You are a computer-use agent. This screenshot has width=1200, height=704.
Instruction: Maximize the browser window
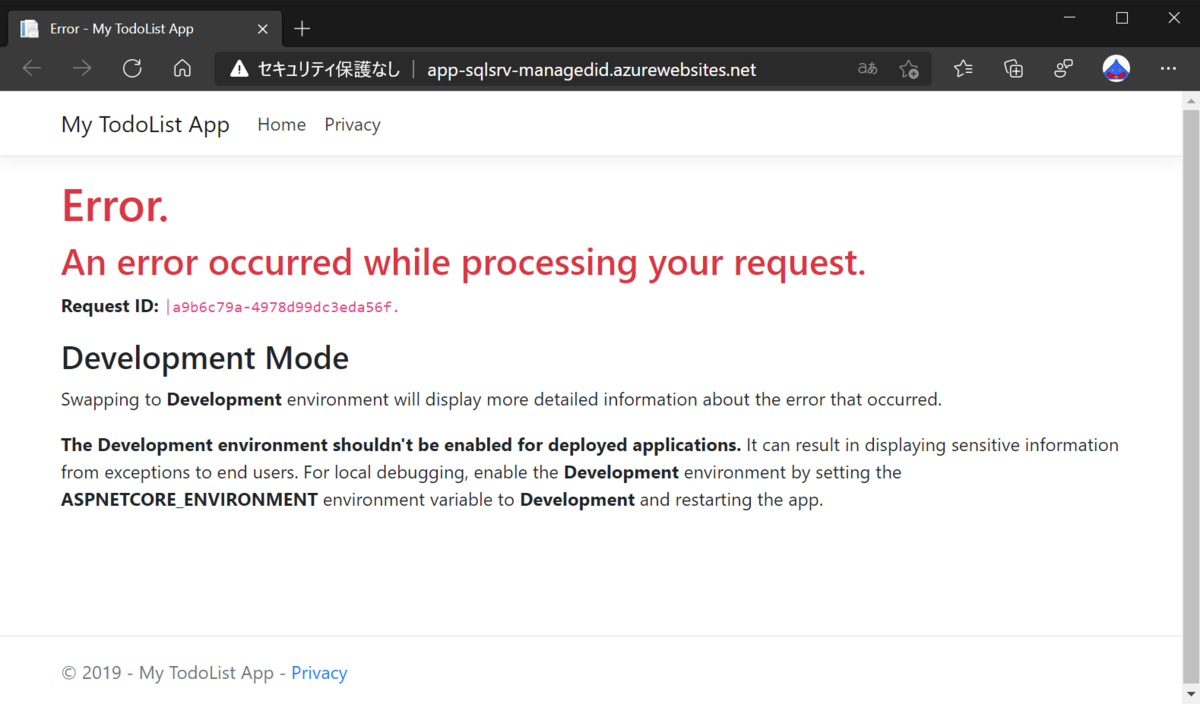tap(1122, 18)
